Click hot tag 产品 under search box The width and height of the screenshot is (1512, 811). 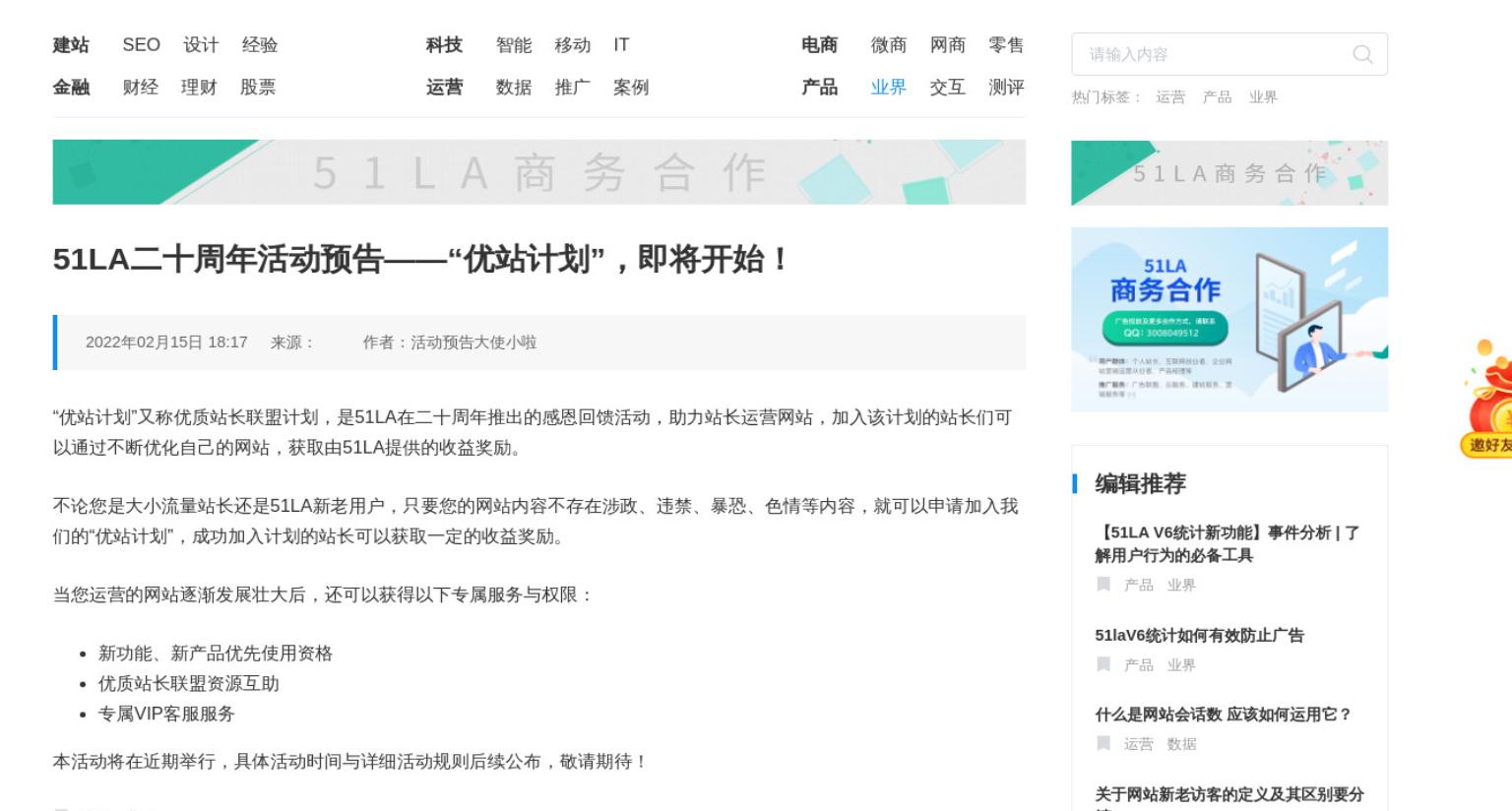pos(1217,97)
